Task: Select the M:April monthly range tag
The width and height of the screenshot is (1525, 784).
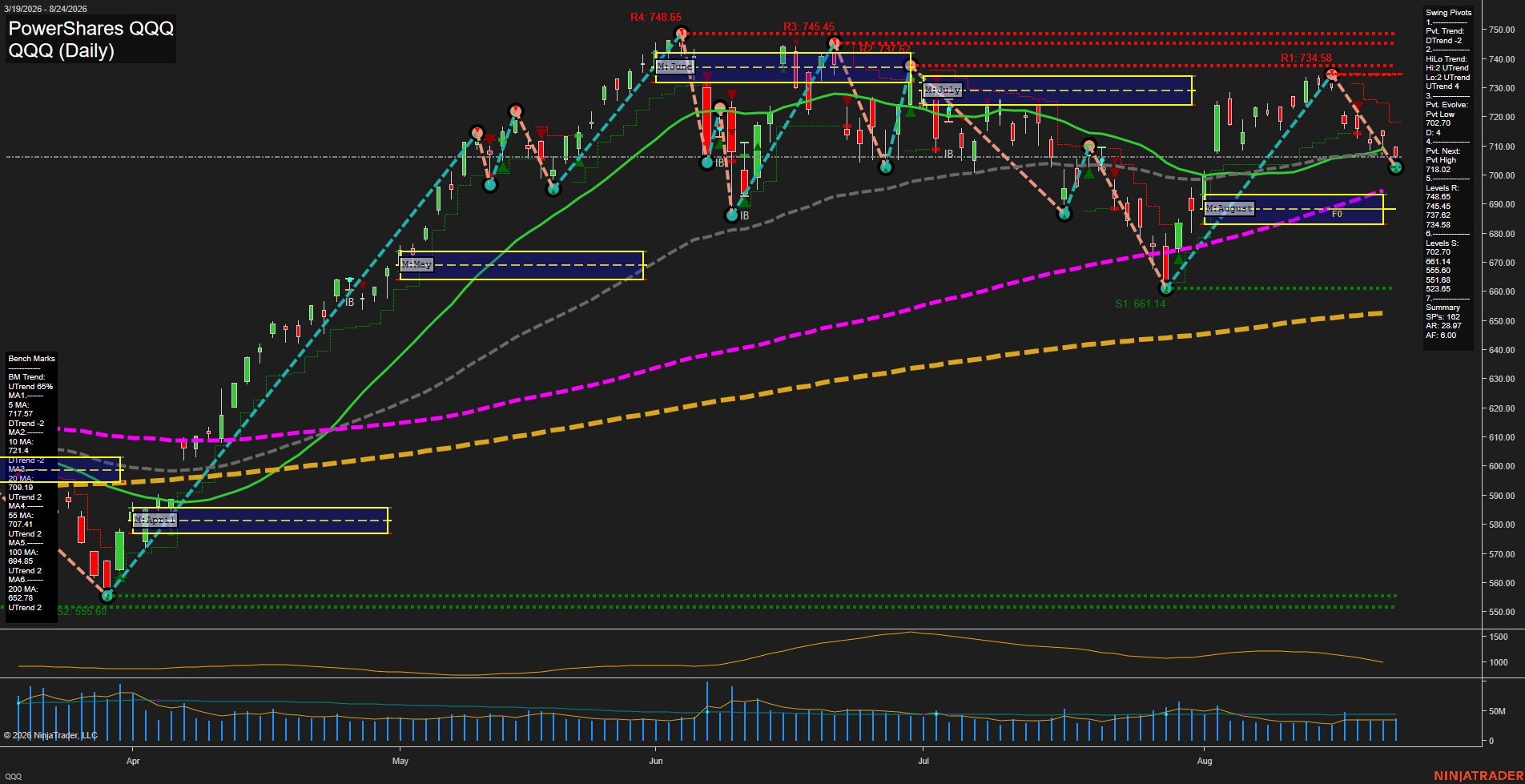Action: (155, 520)
